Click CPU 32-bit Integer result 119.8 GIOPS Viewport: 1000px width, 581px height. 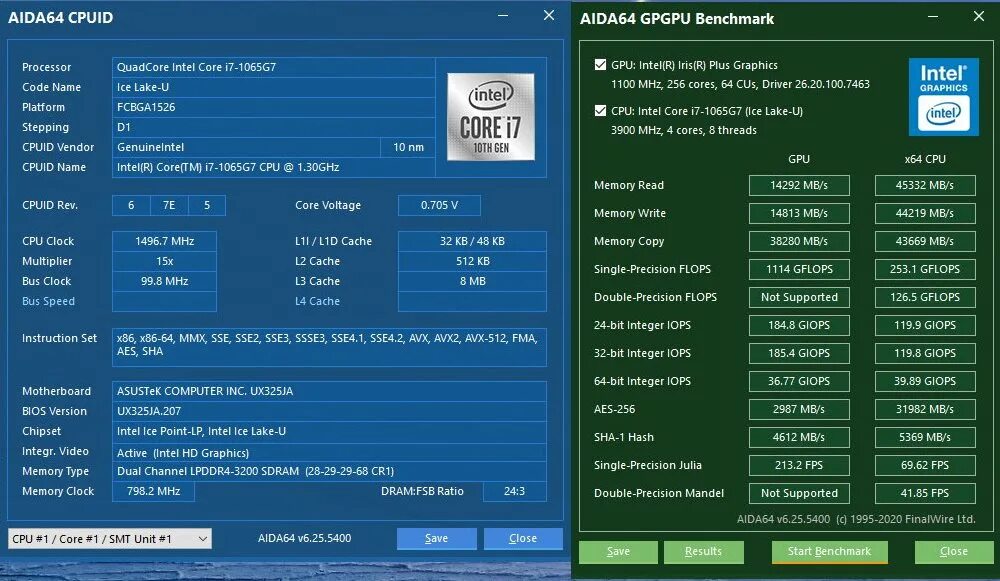(x=925, y=353)
